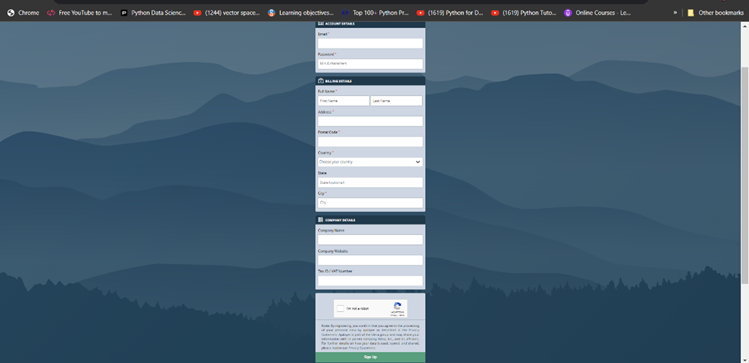
Task: Click the Company Name input field
Action: 370,240
